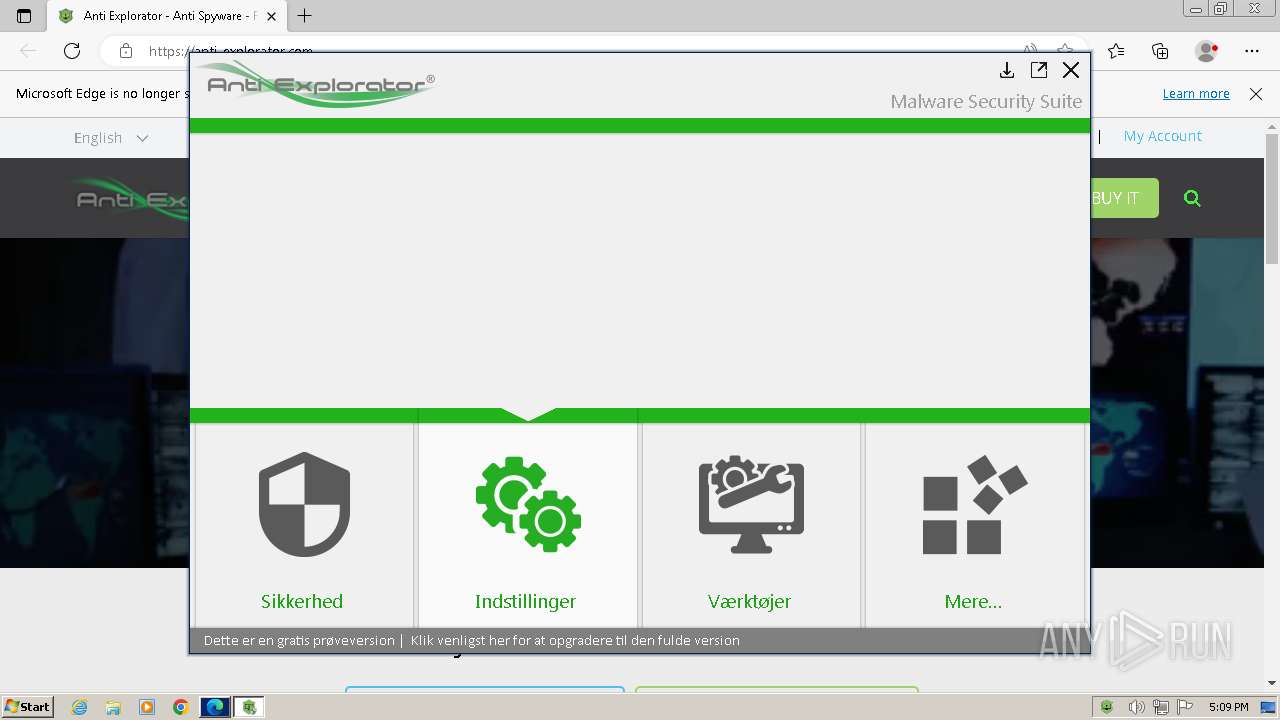Screen dimensions: 1280x720
Task: Go back in Edge browser
Action: [x=28, y=51]
